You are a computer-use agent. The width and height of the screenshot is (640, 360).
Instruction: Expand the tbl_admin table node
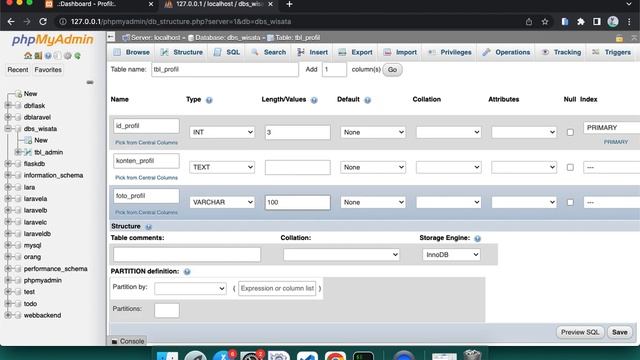(x=18, y=152)
